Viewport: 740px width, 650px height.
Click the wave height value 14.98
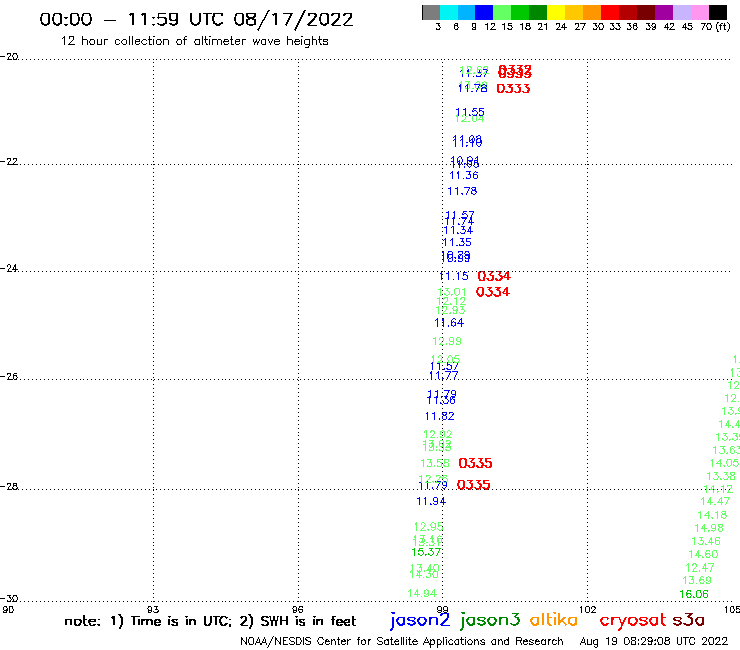[709, 528]
